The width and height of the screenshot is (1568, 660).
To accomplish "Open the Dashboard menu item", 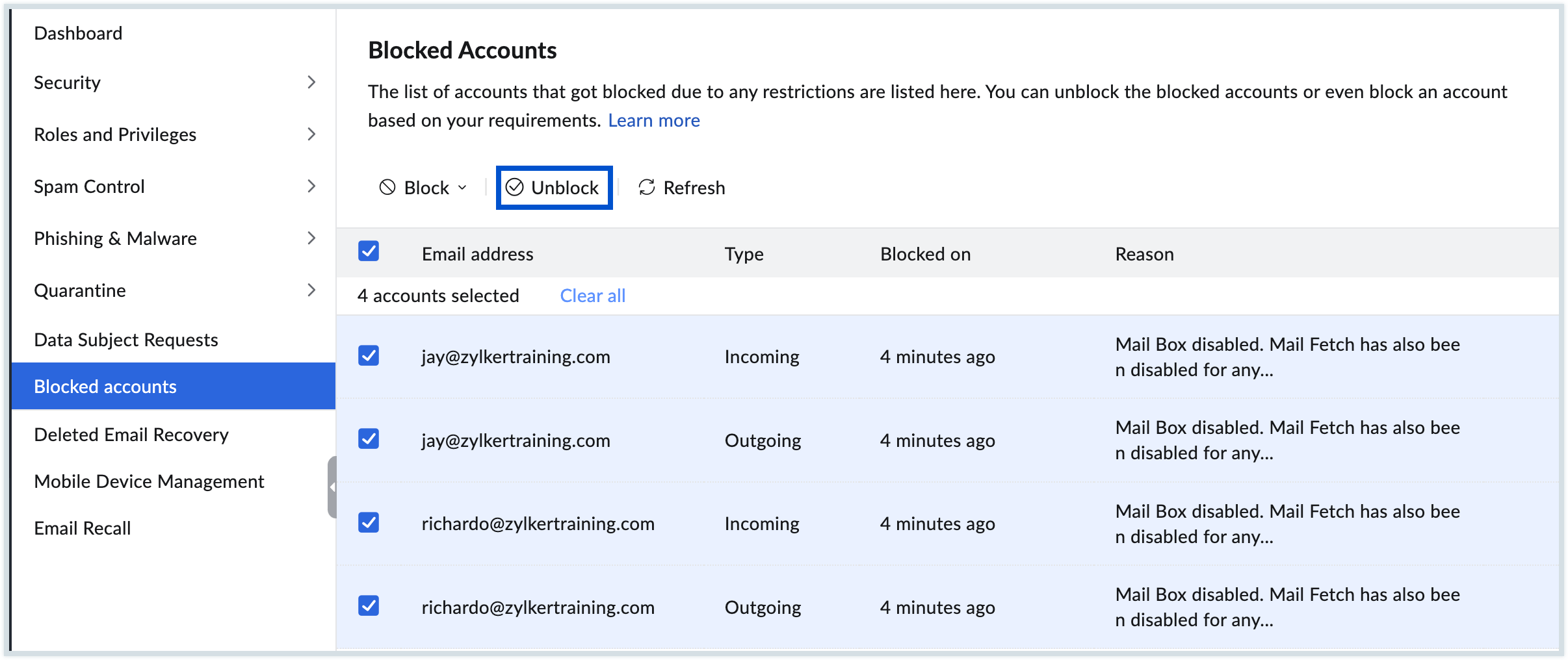I will [78, 33].
